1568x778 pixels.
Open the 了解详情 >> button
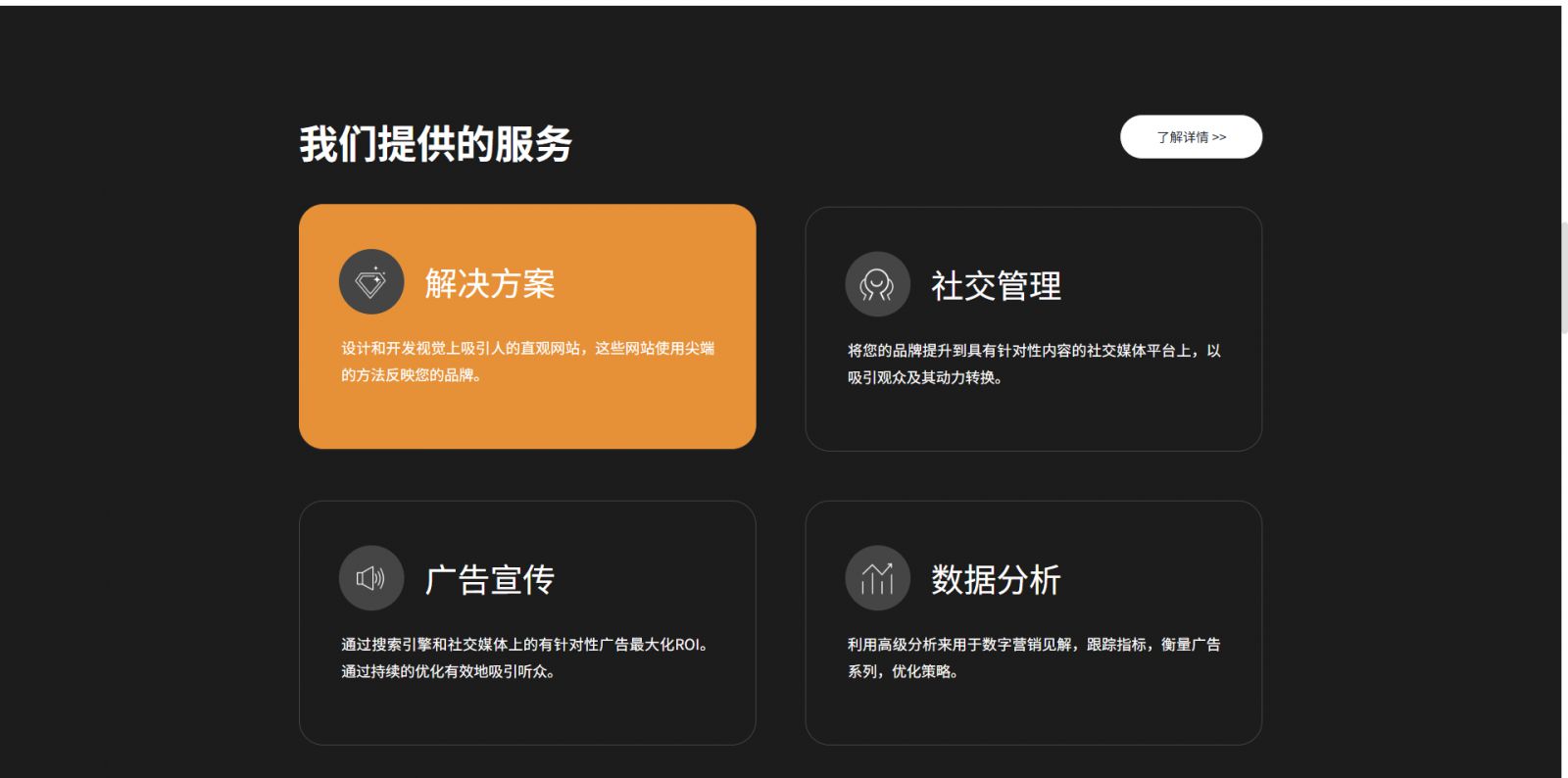pos(1191,137)
